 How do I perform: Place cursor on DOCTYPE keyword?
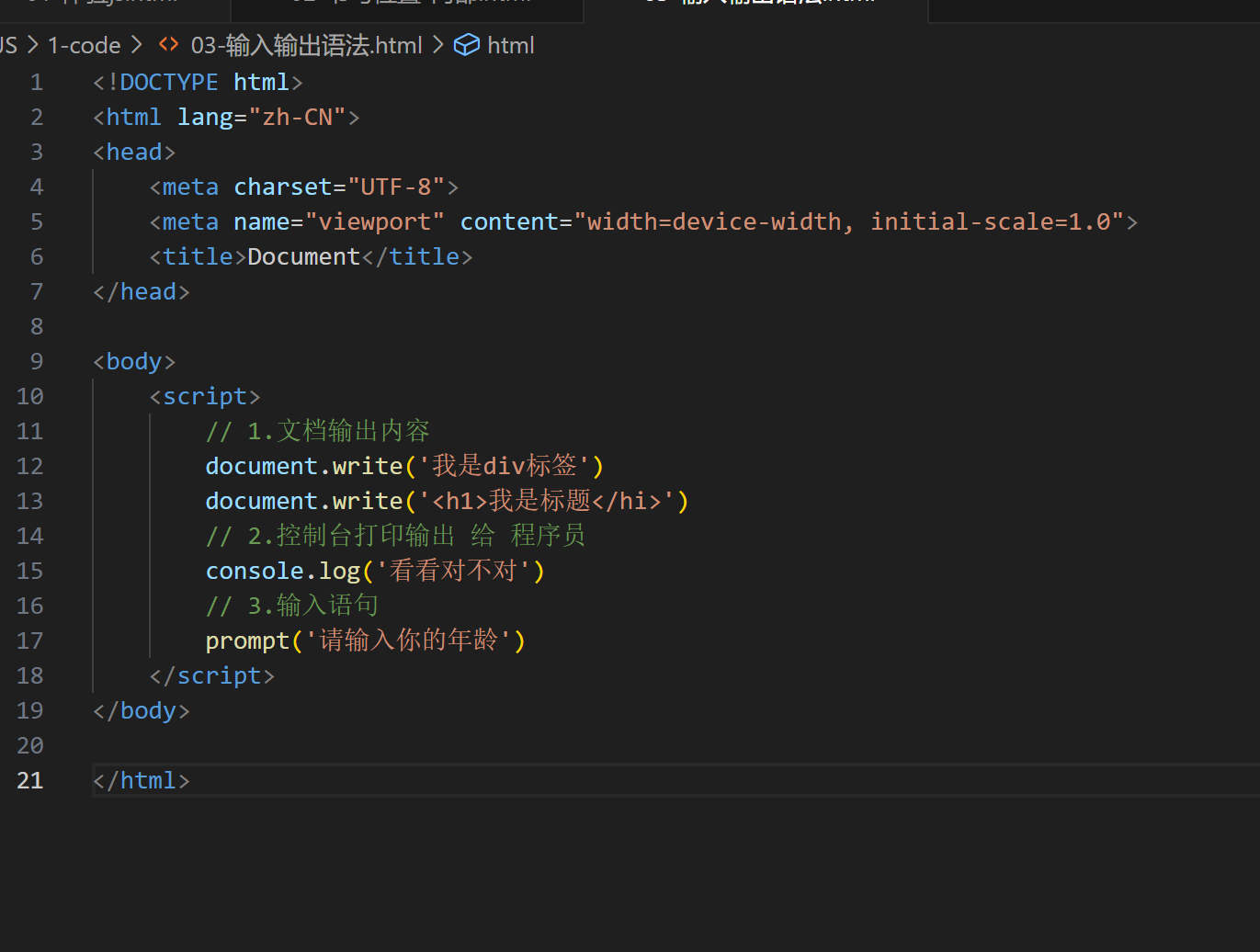tap(169, 83)
